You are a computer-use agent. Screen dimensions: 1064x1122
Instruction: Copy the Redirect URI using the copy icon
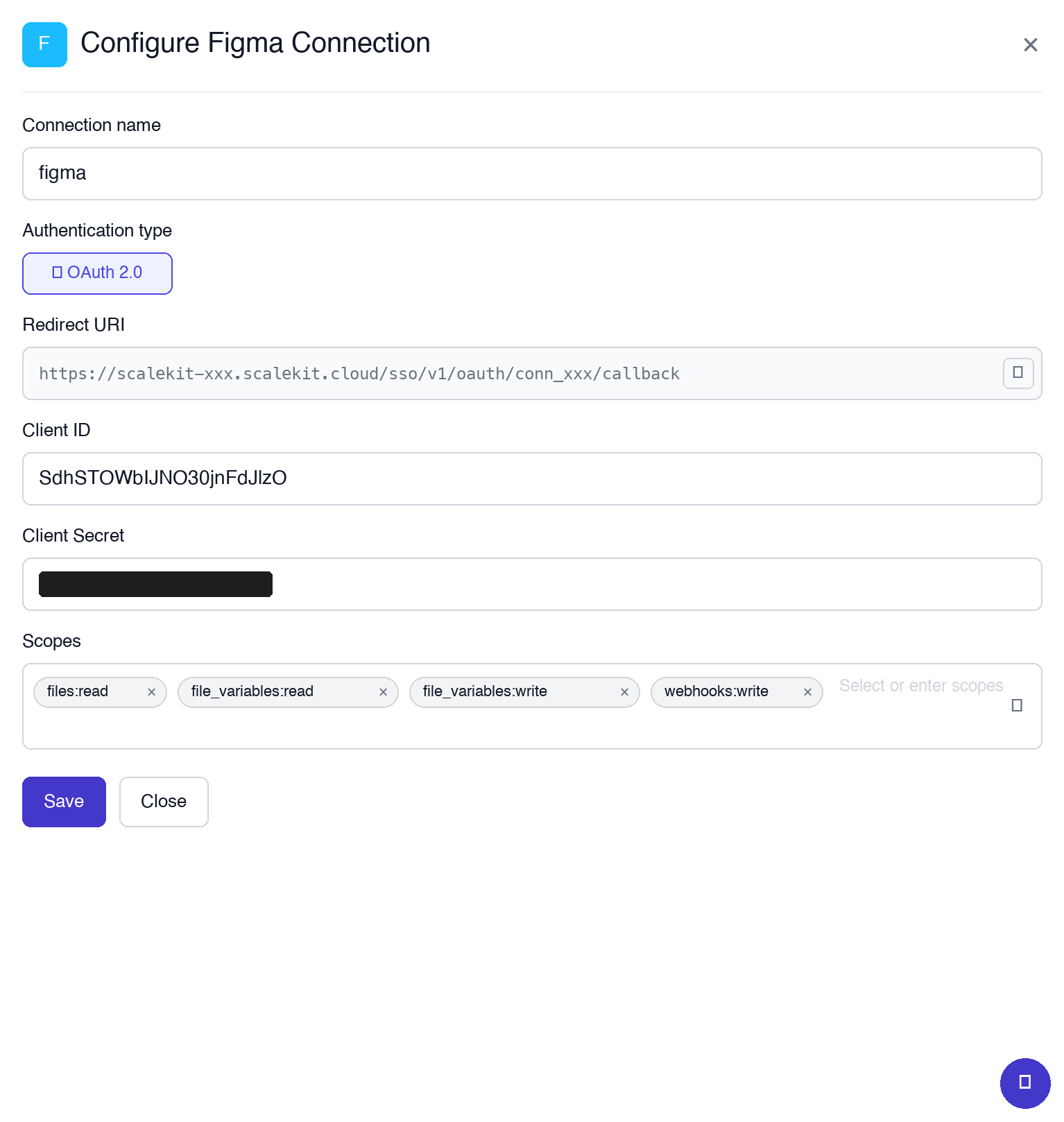point(1018,373)
